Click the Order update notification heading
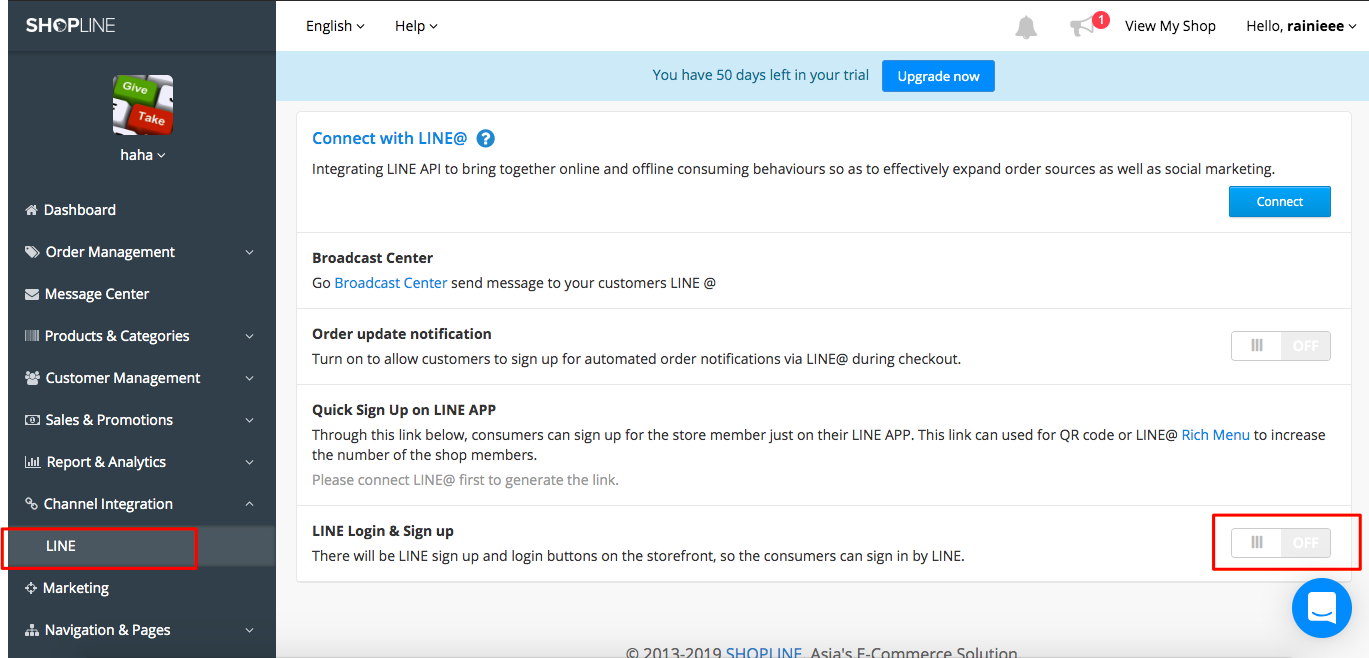The width and height of the screenshot is (1369, 658). pos(402,334)
